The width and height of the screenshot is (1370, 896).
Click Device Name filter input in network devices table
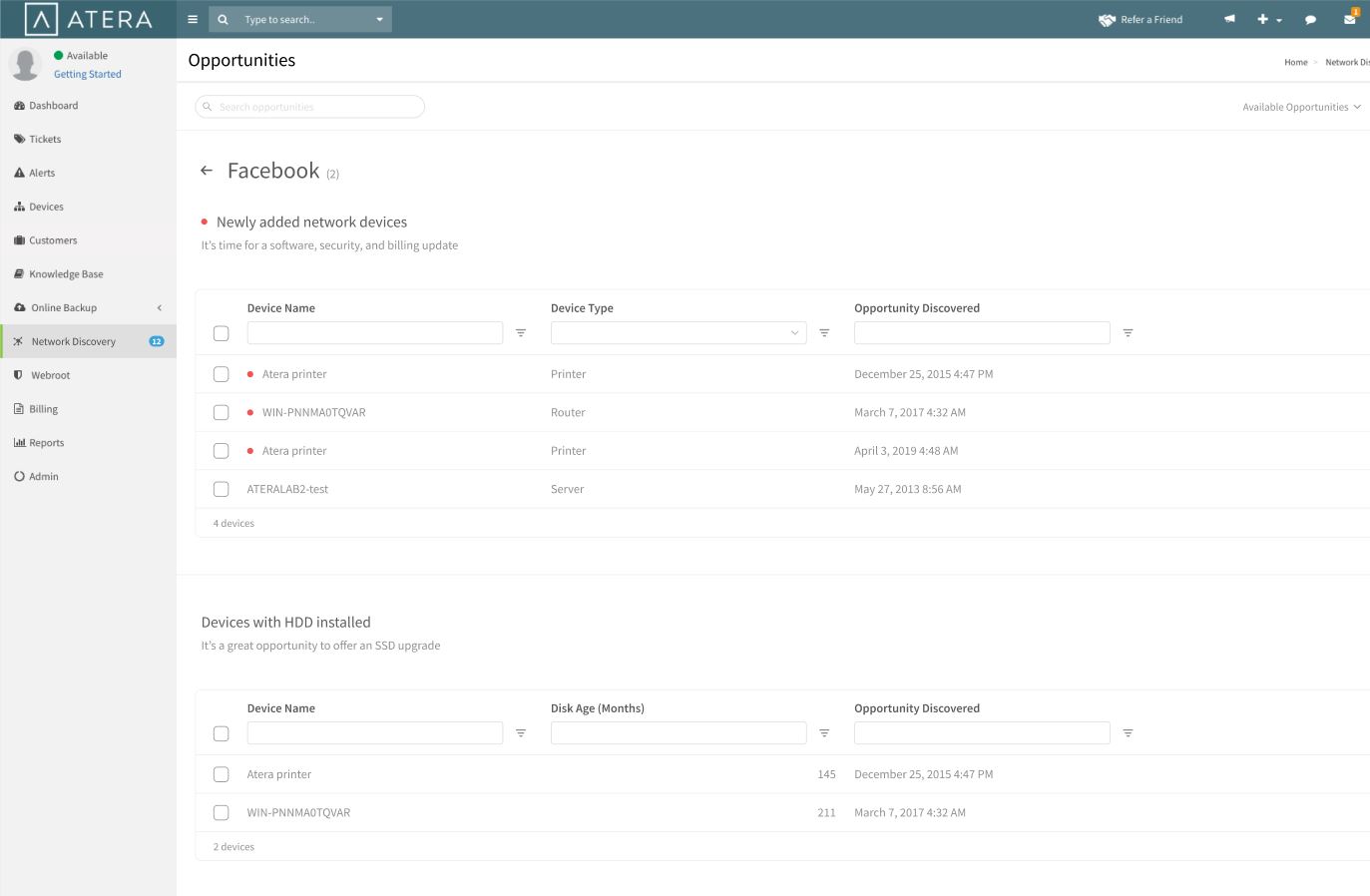[375, 333]
